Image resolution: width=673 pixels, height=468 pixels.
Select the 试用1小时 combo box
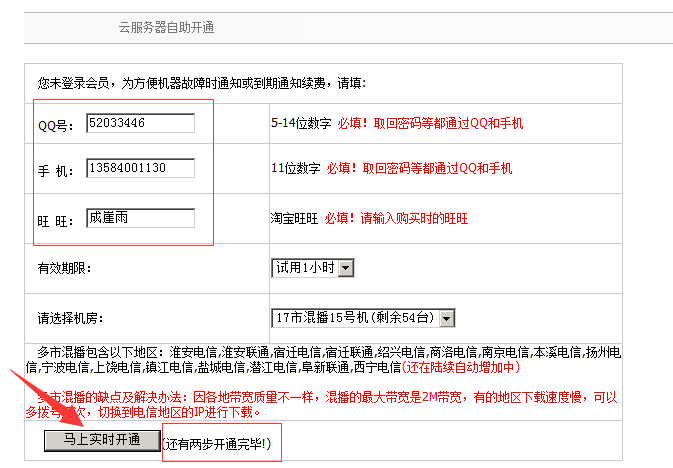click(313, 268)
